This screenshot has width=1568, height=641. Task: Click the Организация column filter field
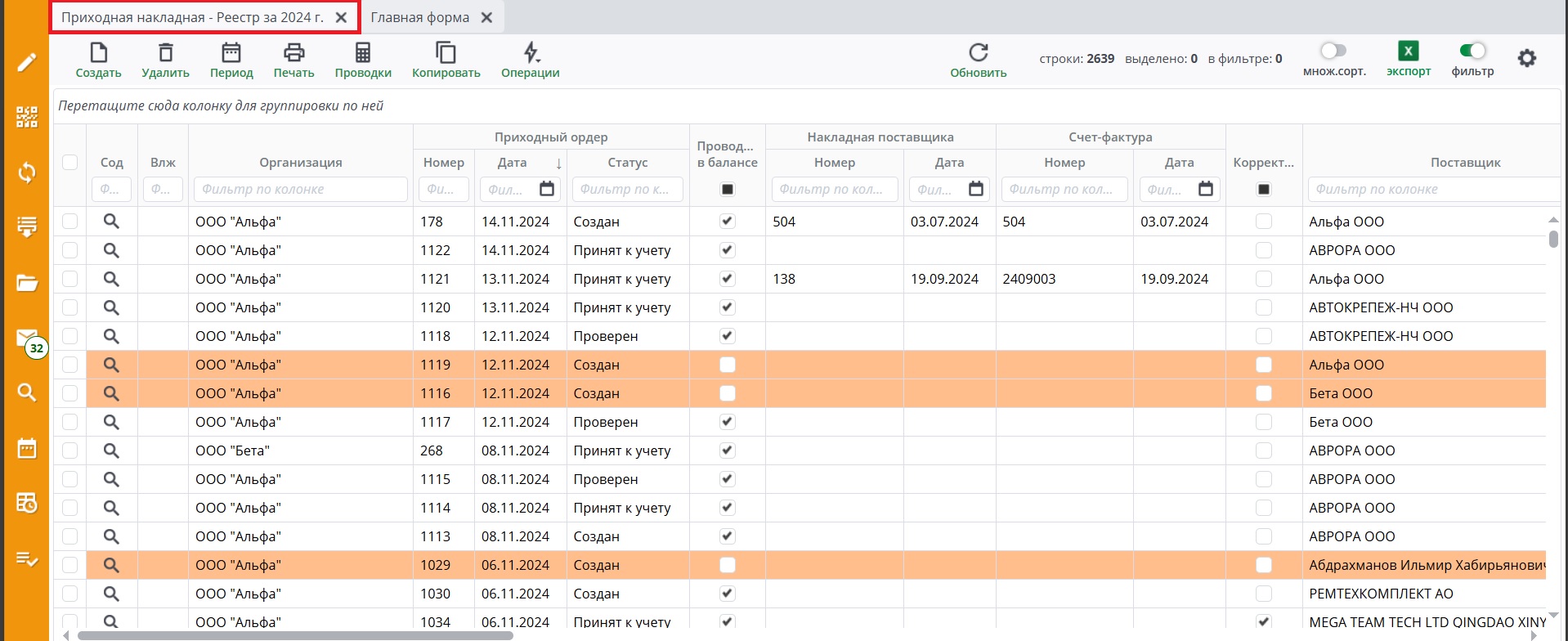pyautogui.click(x=300, y=190)
